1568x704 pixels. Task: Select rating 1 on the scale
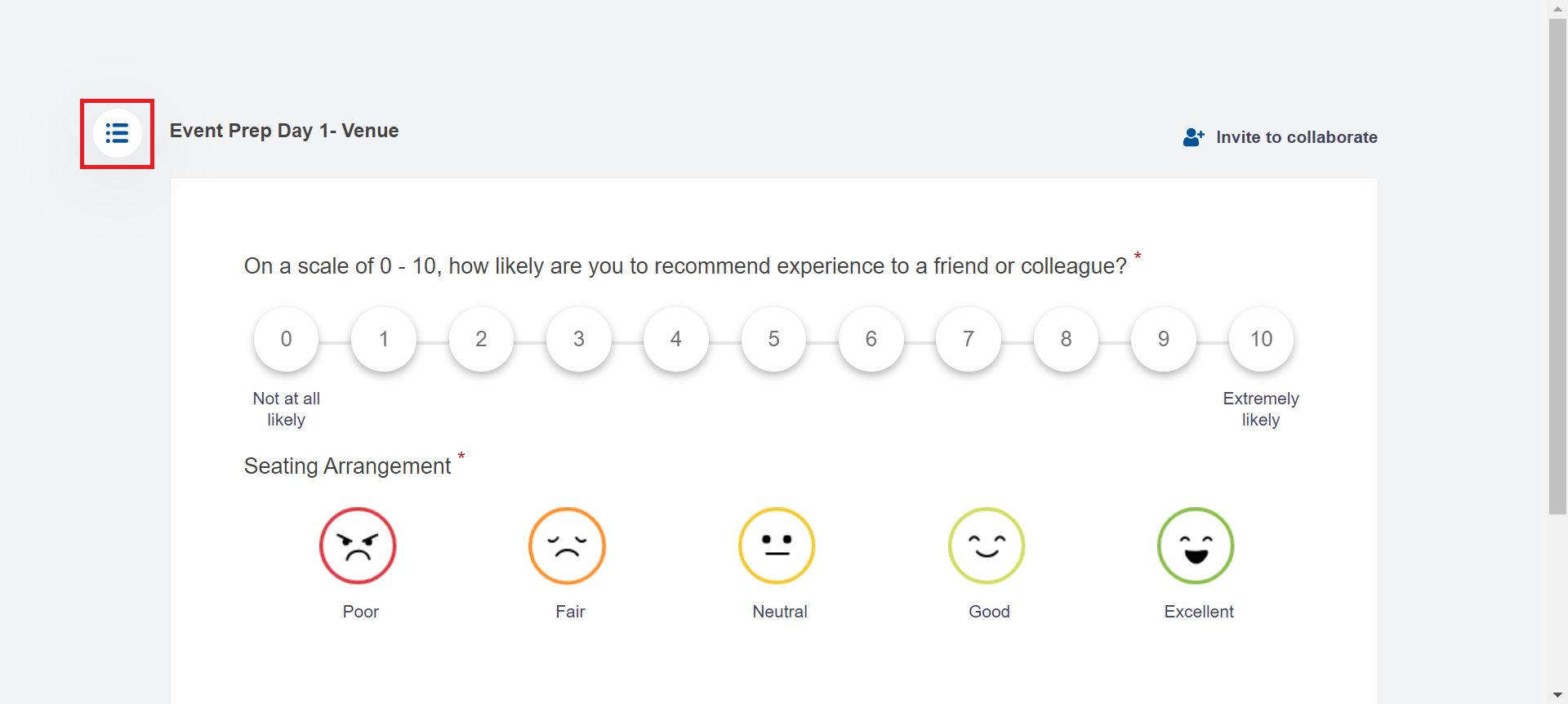pos(384,339)
